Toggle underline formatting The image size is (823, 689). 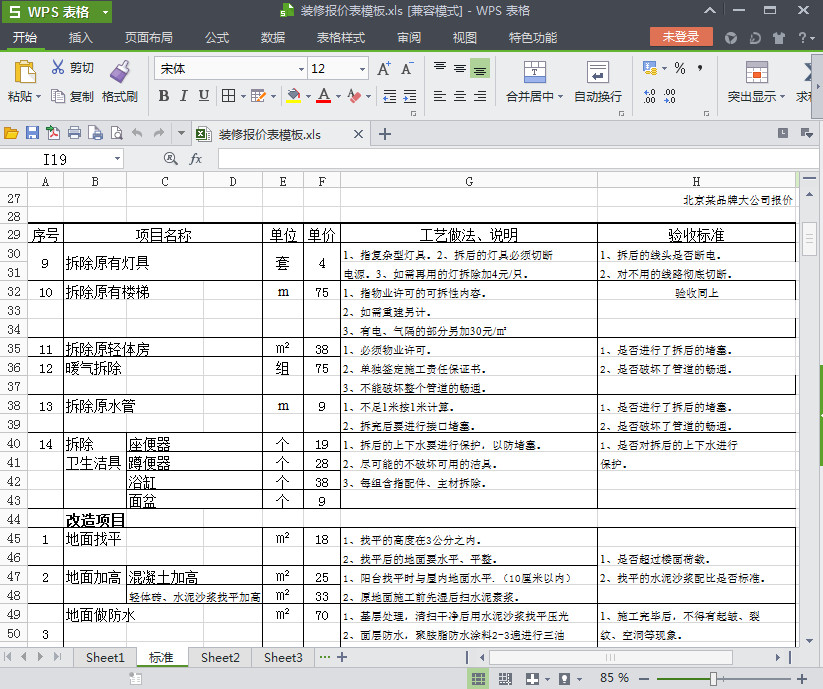coord(204,96)
